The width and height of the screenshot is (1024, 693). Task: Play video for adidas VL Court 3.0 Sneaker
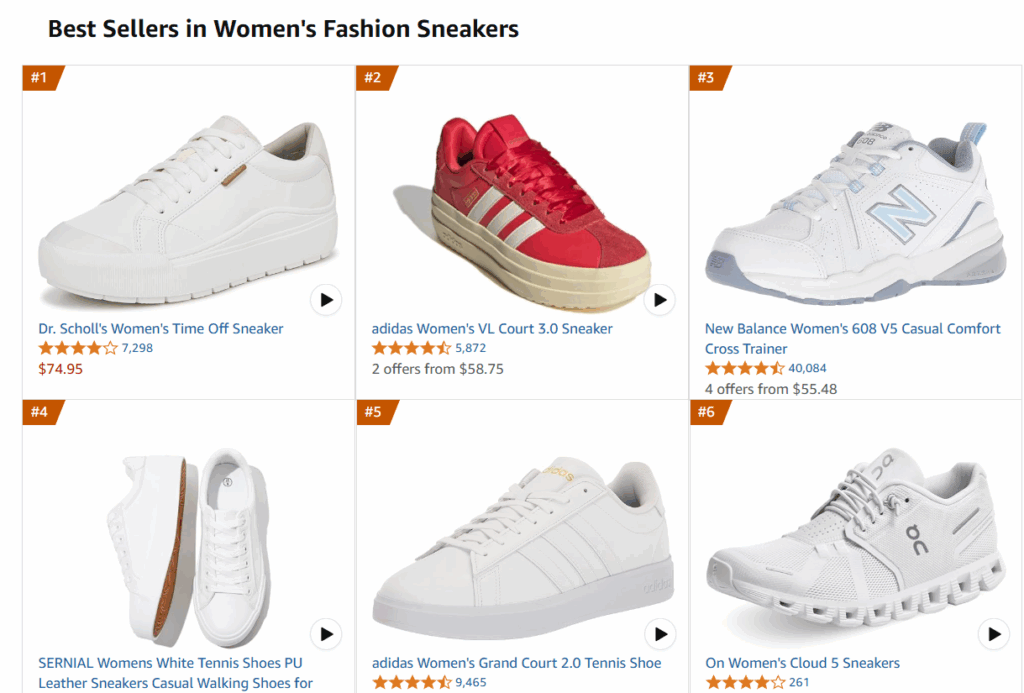click(659, 299)
